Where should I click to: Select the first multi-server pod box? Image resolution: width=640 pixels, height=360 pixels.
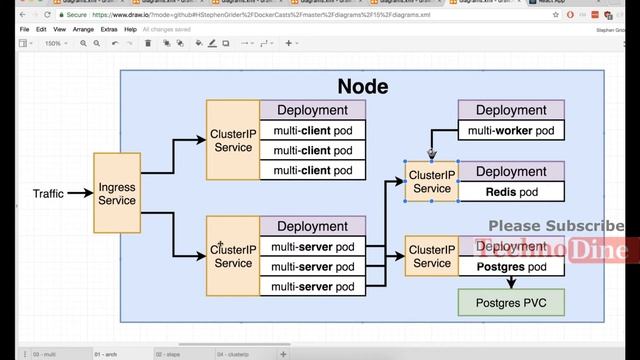[313, 247]
